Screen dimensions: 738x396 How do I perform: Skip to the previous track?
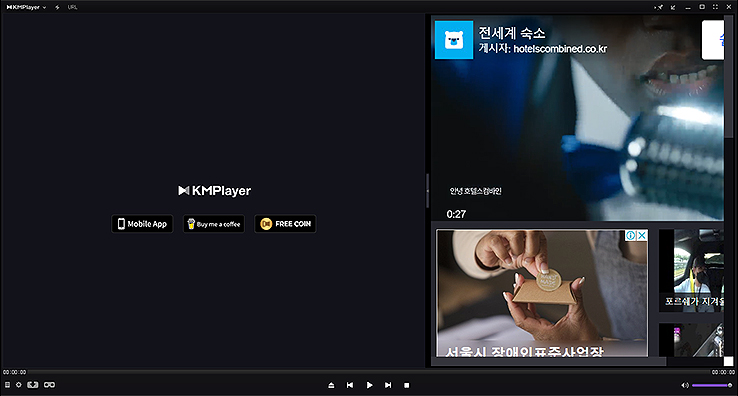350,385
